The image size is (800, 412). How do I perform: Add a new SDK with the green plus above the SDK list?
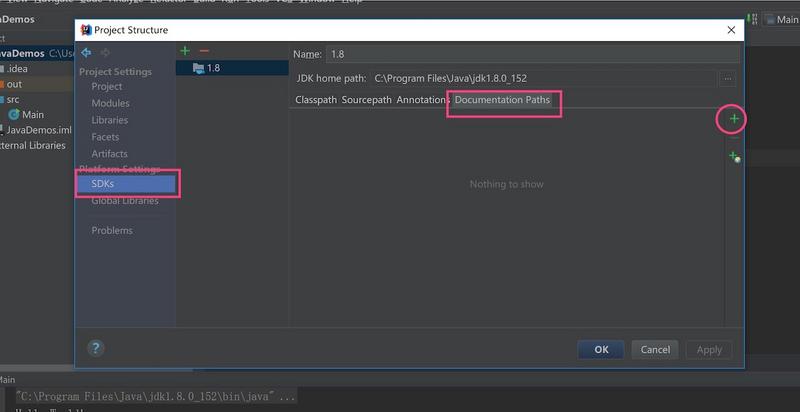(185, 51)
